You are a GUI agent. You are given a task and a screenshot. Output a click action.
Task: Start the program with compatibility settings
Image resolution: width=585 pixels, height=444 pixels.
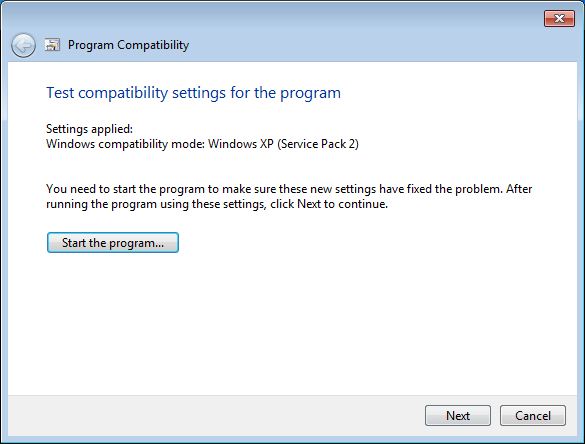113,243
